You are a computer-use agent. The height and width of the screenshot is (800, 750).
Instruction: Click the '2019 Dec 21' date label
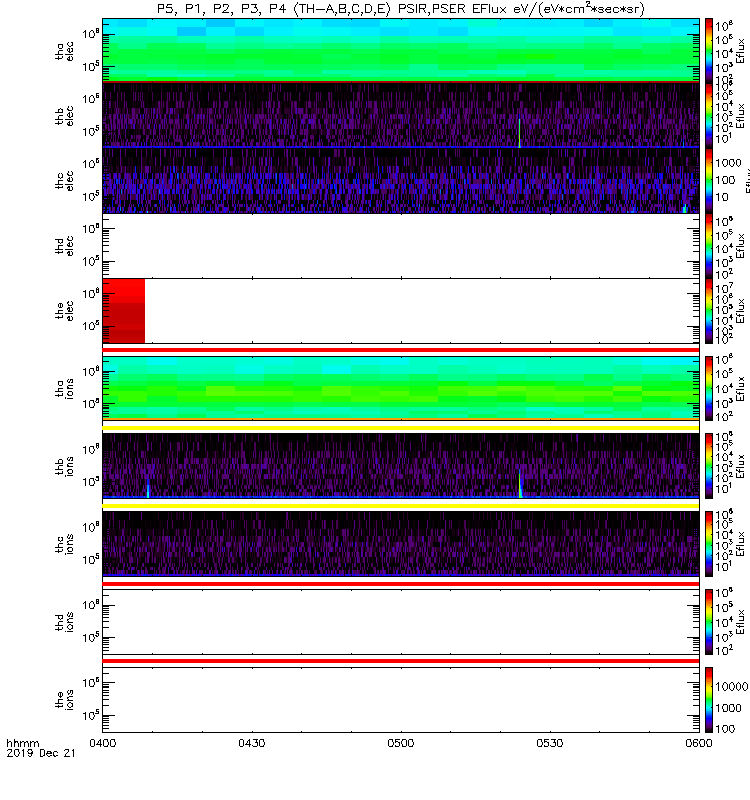[41, 753]
